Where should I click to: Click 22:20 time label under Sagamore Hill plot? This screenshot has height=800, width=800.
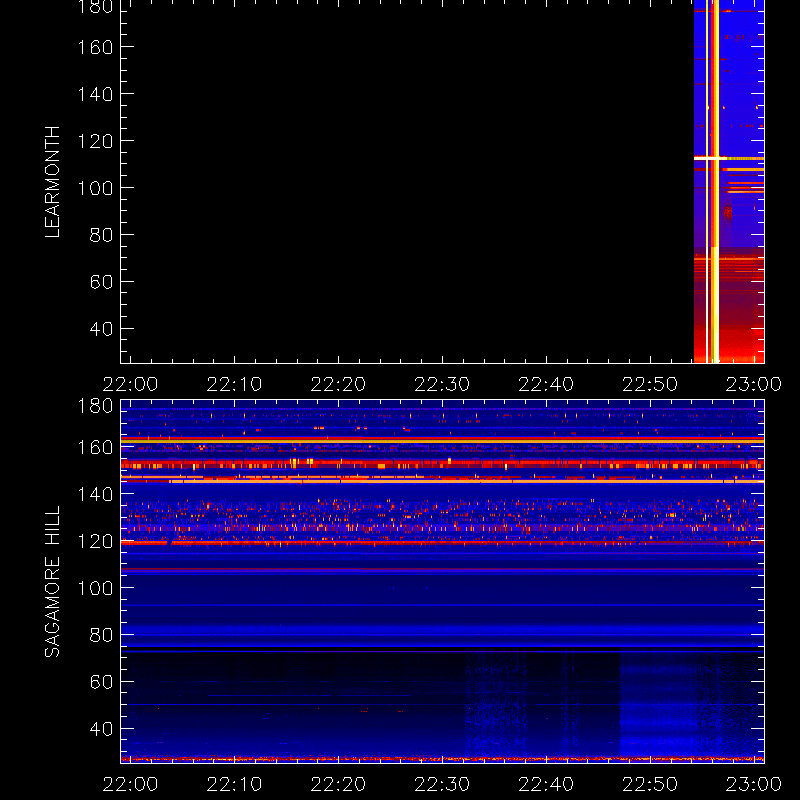coord(338,784)
